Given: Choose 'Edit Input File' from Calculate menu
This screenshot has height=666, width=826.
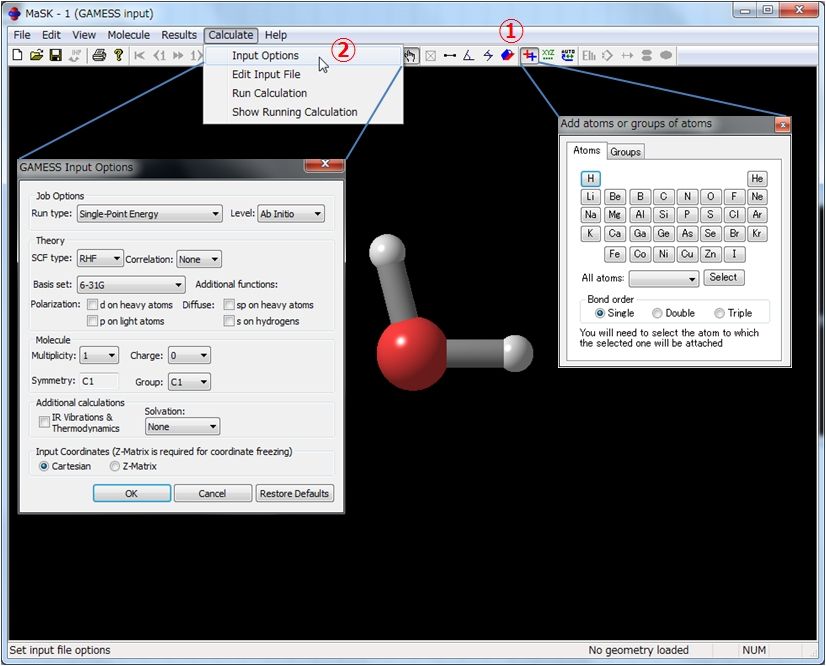Looking at the screenshot, I should (x=266, y=74).
